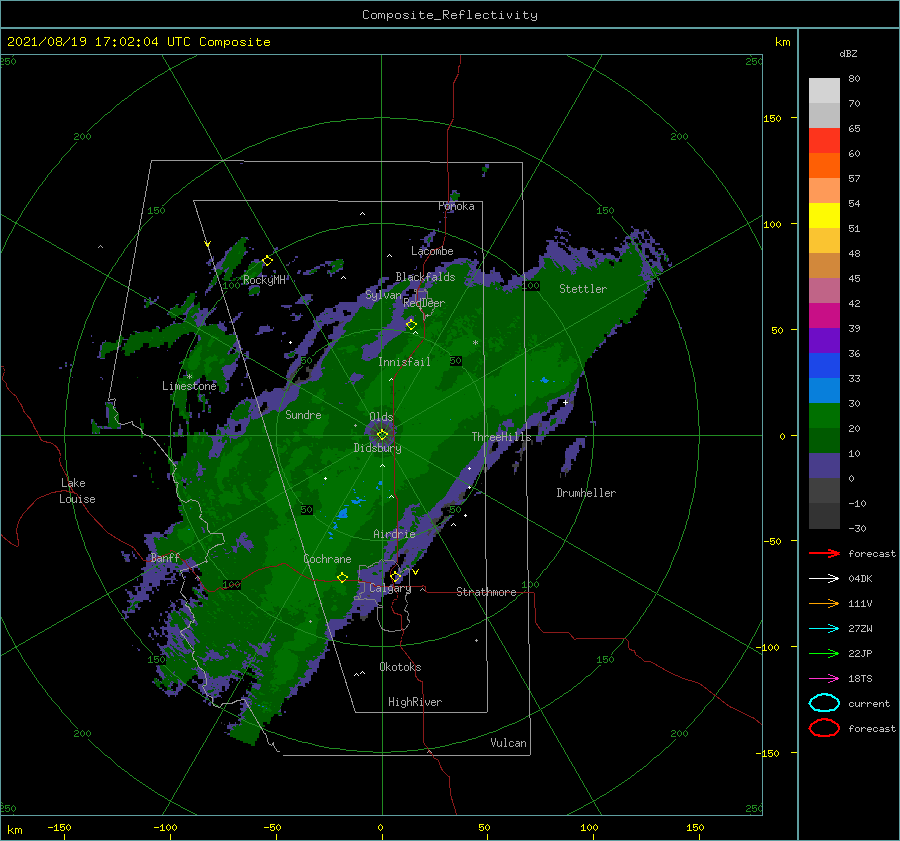900x841 pixels.
Task: Click the Cochrane town label
Action: [x=327, y=559]
